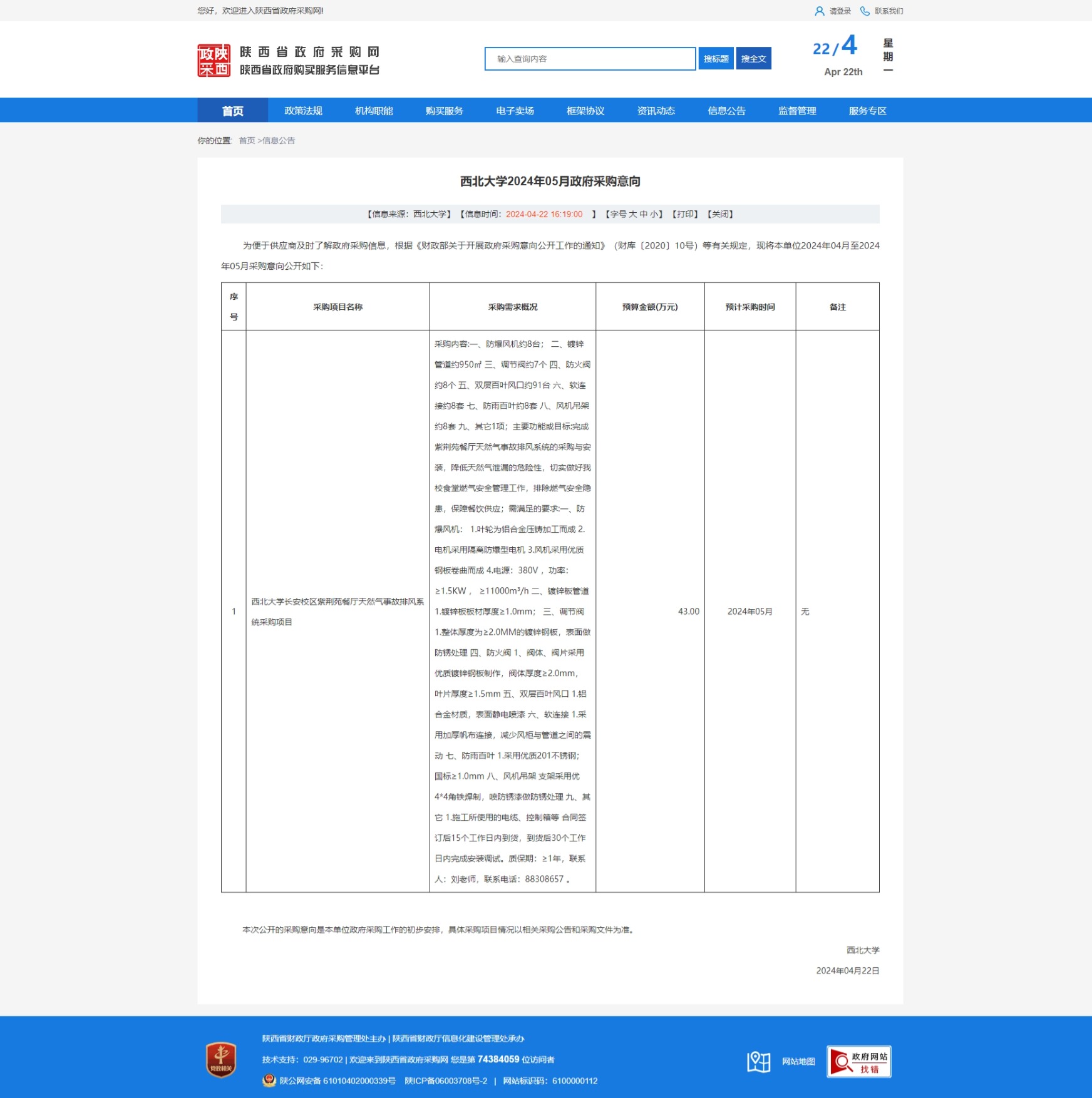Click the 关闭 close page link

click(720, 214)
